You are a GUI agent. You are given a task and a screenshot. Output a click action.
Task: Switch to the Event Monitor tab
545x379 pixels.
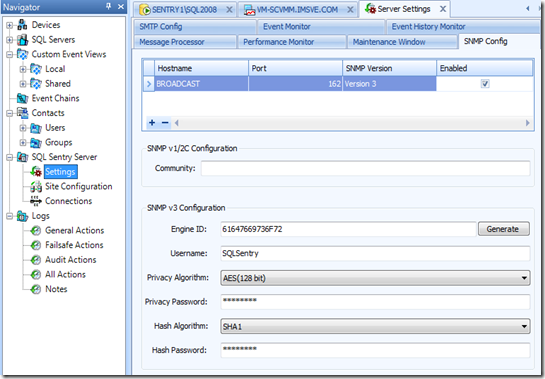[321, 26]
